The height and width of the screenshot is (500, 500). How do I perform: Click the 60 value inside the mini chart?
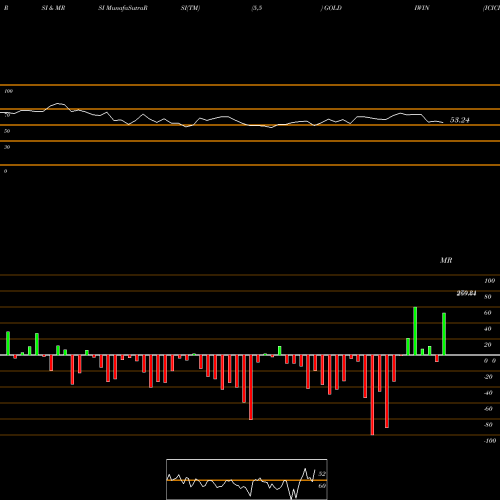coord(322,486)
